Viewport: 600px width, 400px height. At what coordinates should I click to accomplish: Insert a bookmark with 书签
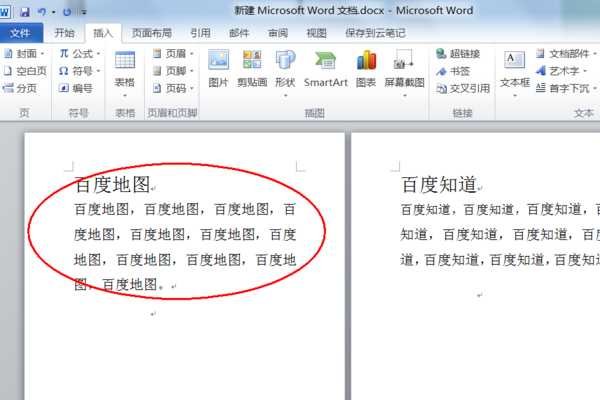point(453,71)
